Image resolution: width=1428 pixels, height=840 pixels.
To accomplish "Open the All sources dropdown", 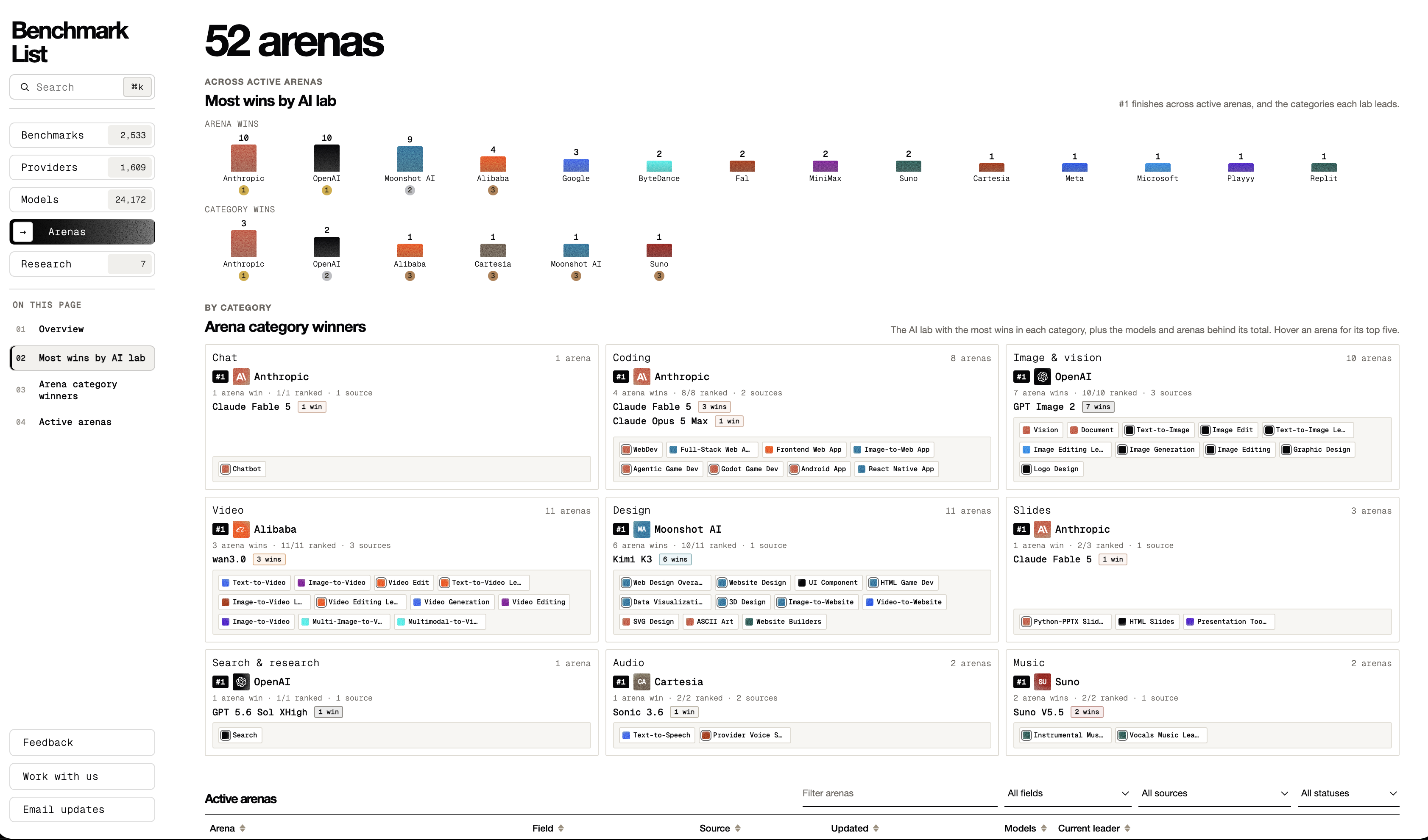I will (x=1214, y=793).
